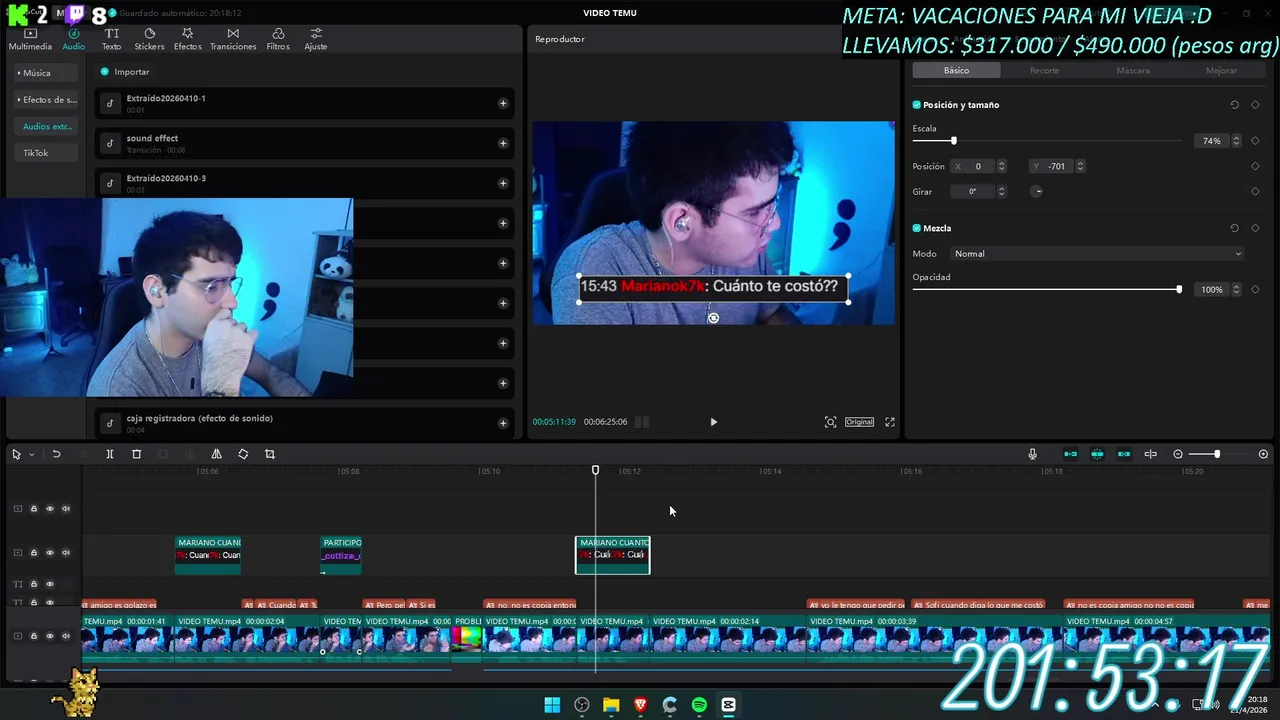The height and width of the screenshot is (720, 1280).
Task: Undo the last edit in timeline toolbar
Action: [56, 454]
